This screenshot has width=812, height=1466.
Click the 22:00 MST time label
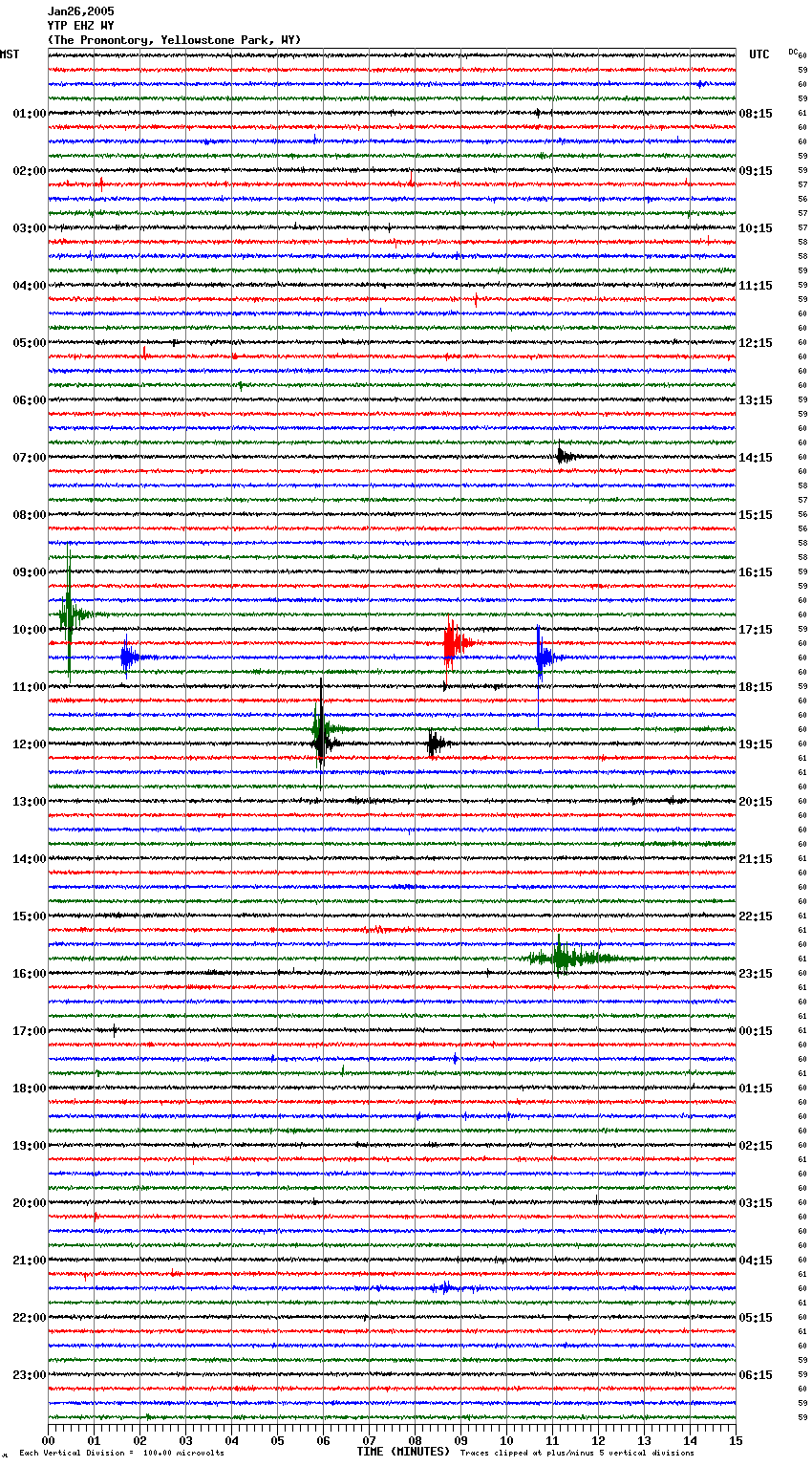point(30,1318)
